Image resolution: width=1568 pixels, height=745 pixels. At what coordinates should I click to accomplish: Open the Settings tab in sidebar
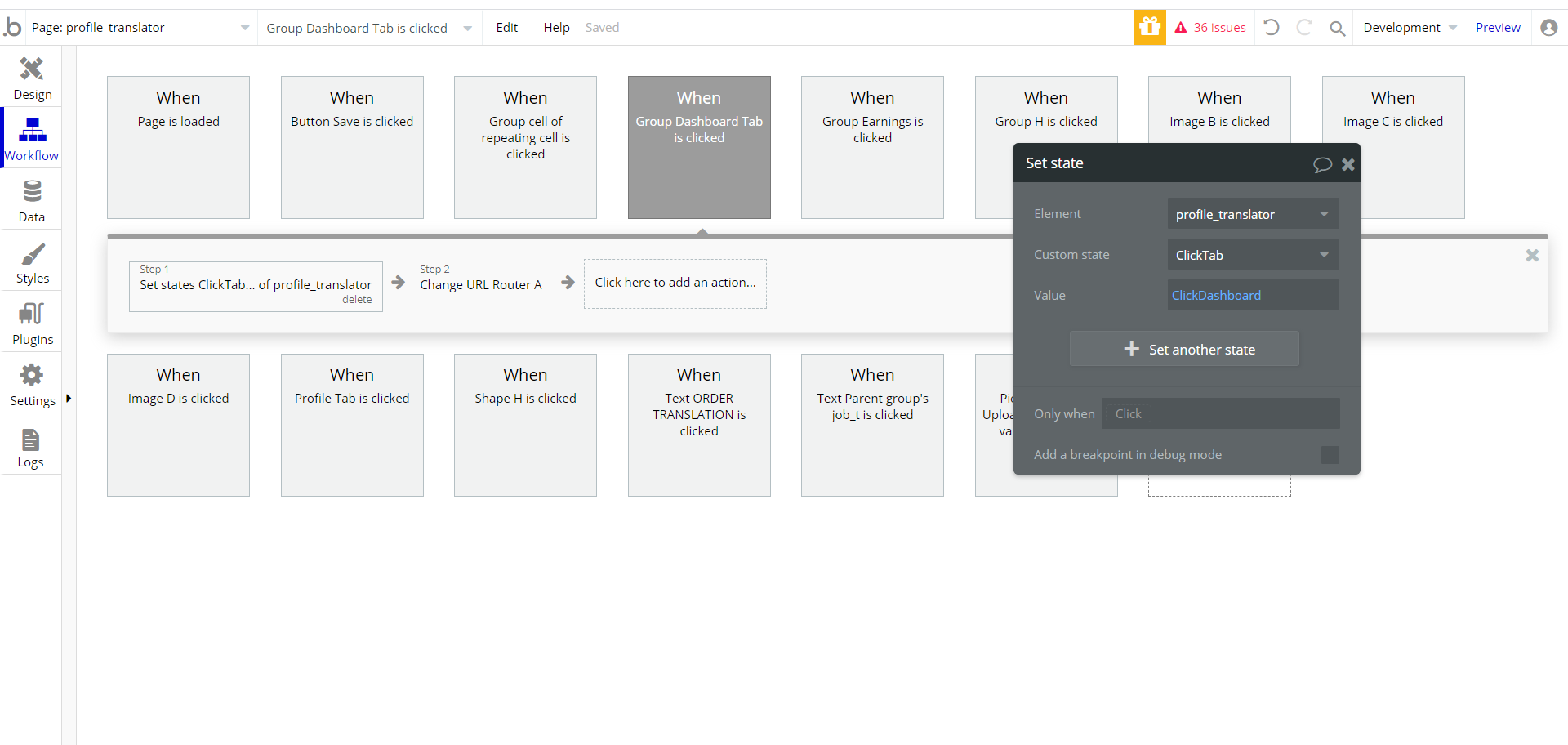32,385
